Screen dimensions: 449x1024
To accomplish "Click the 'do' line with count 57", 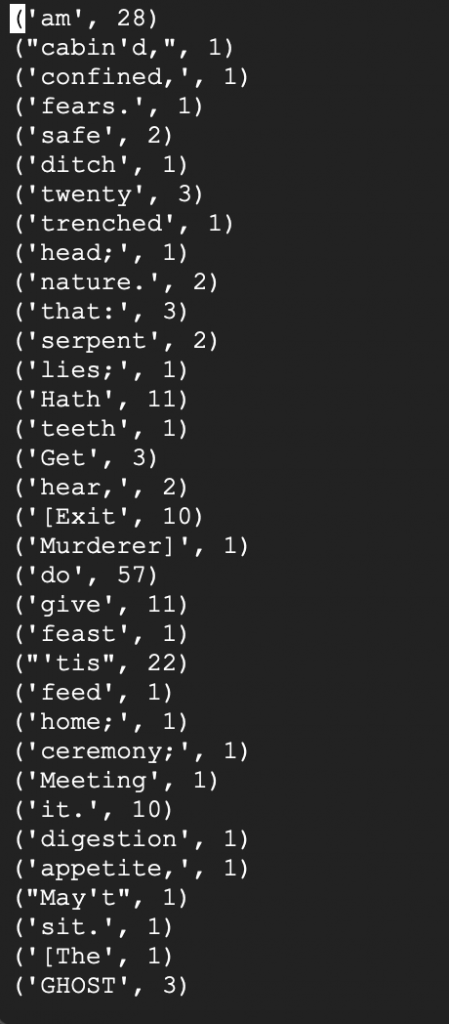I will coord(86,575).
